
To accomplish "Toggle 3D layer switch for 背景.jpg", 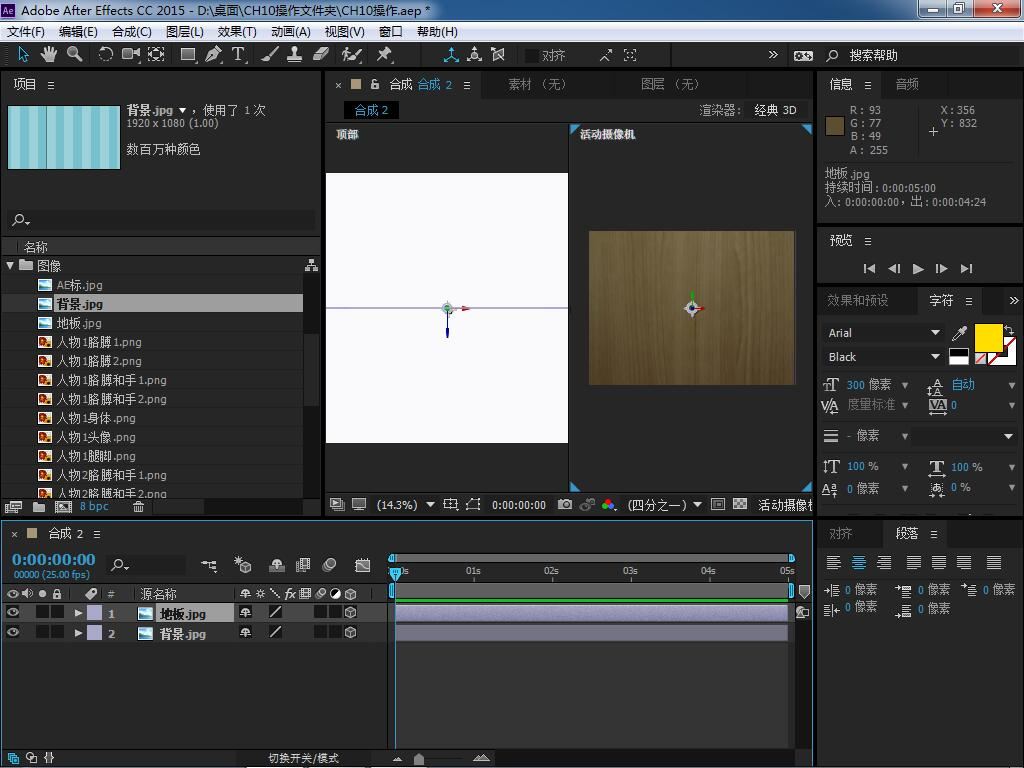I will 351,633.
